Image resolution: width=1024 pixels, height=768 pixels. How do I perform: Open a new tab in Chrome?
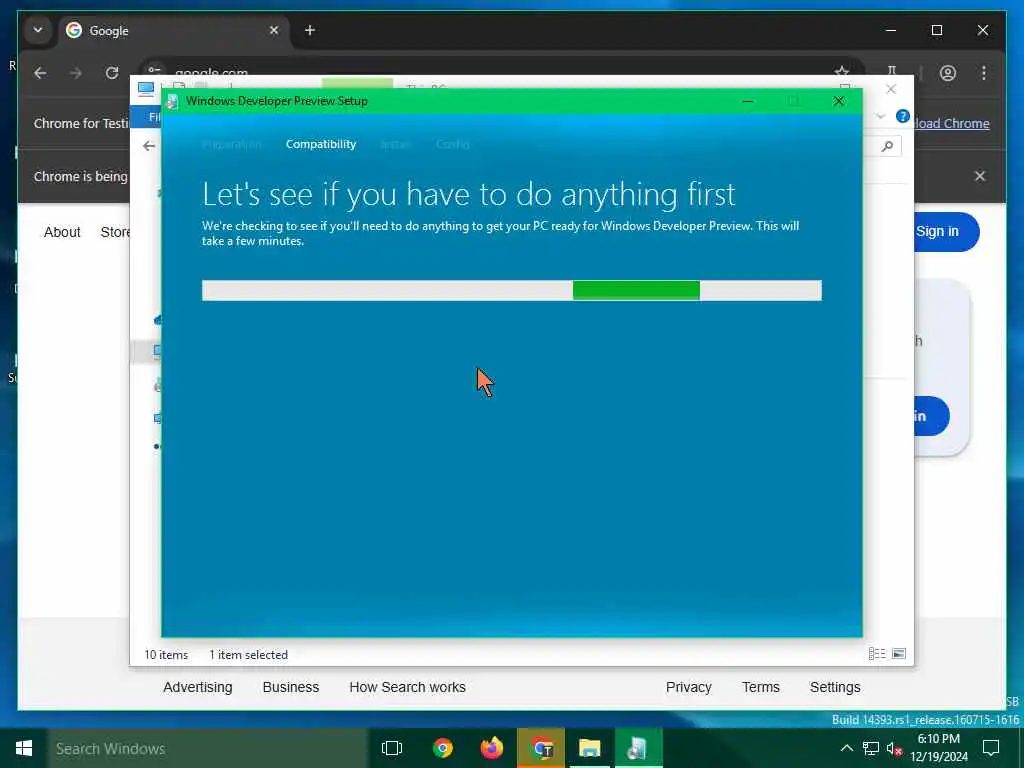click(310, 30)
